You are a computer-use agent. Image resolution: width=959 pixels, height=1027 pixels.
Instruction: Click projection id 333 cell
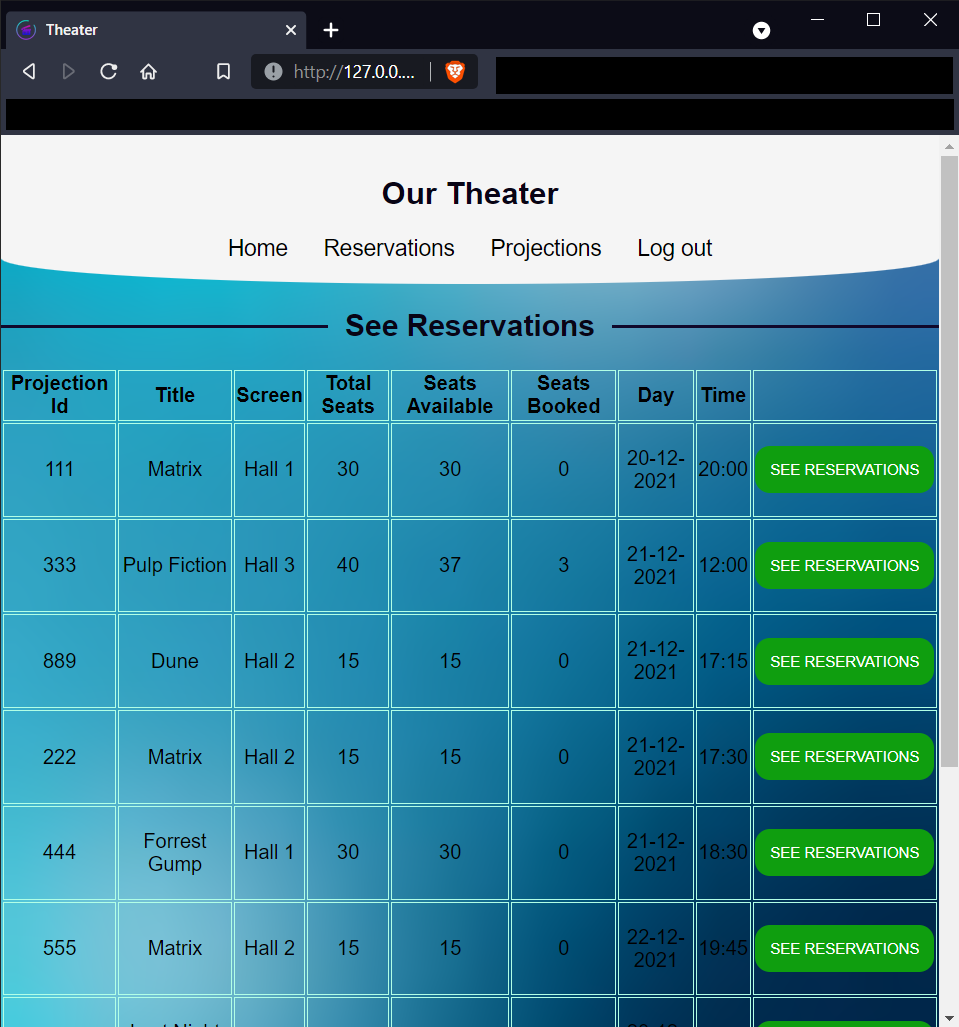pyautogui.click(x=60, y=565)
